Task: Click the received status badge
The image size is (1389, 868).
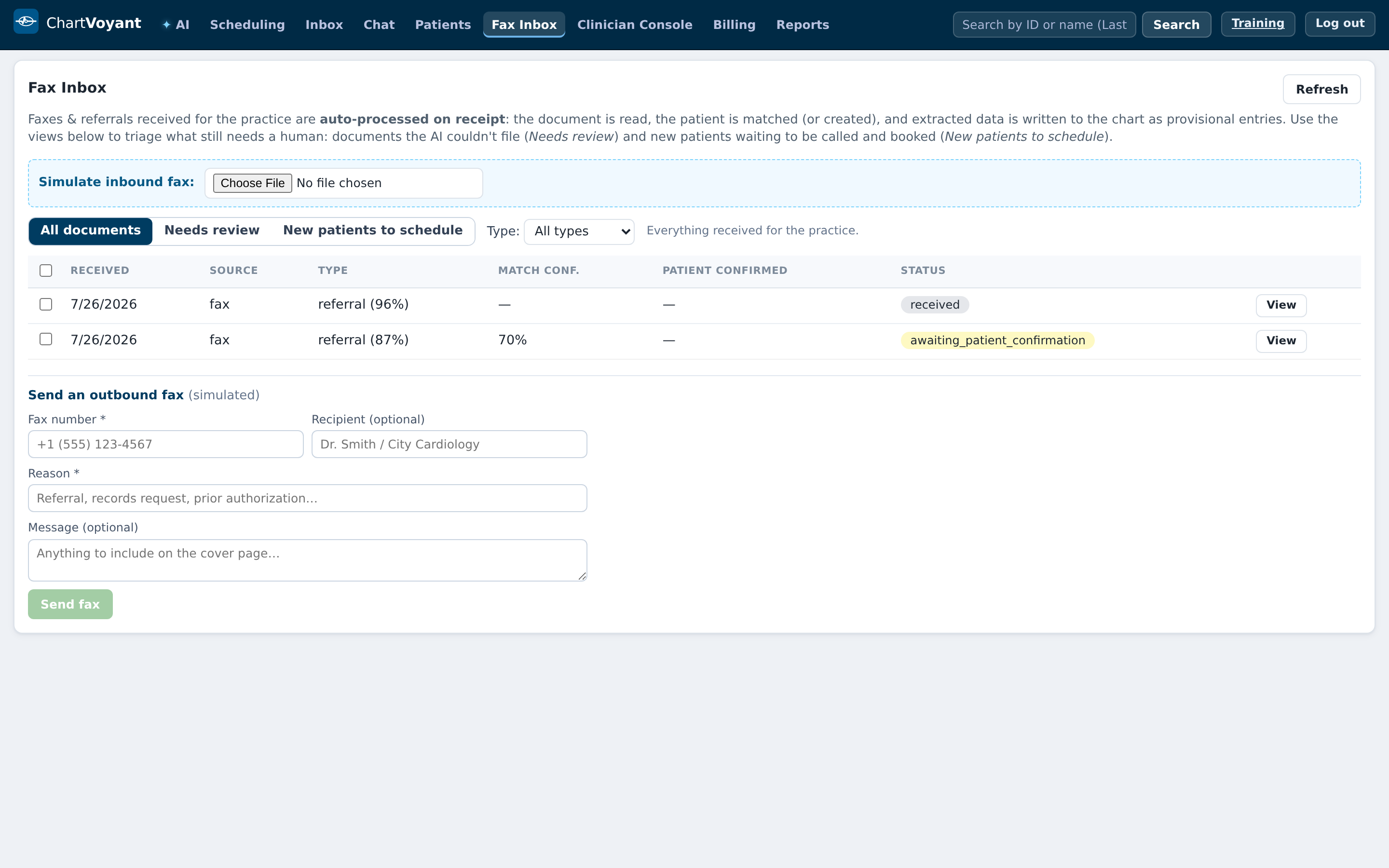Action: click(934, 305)
